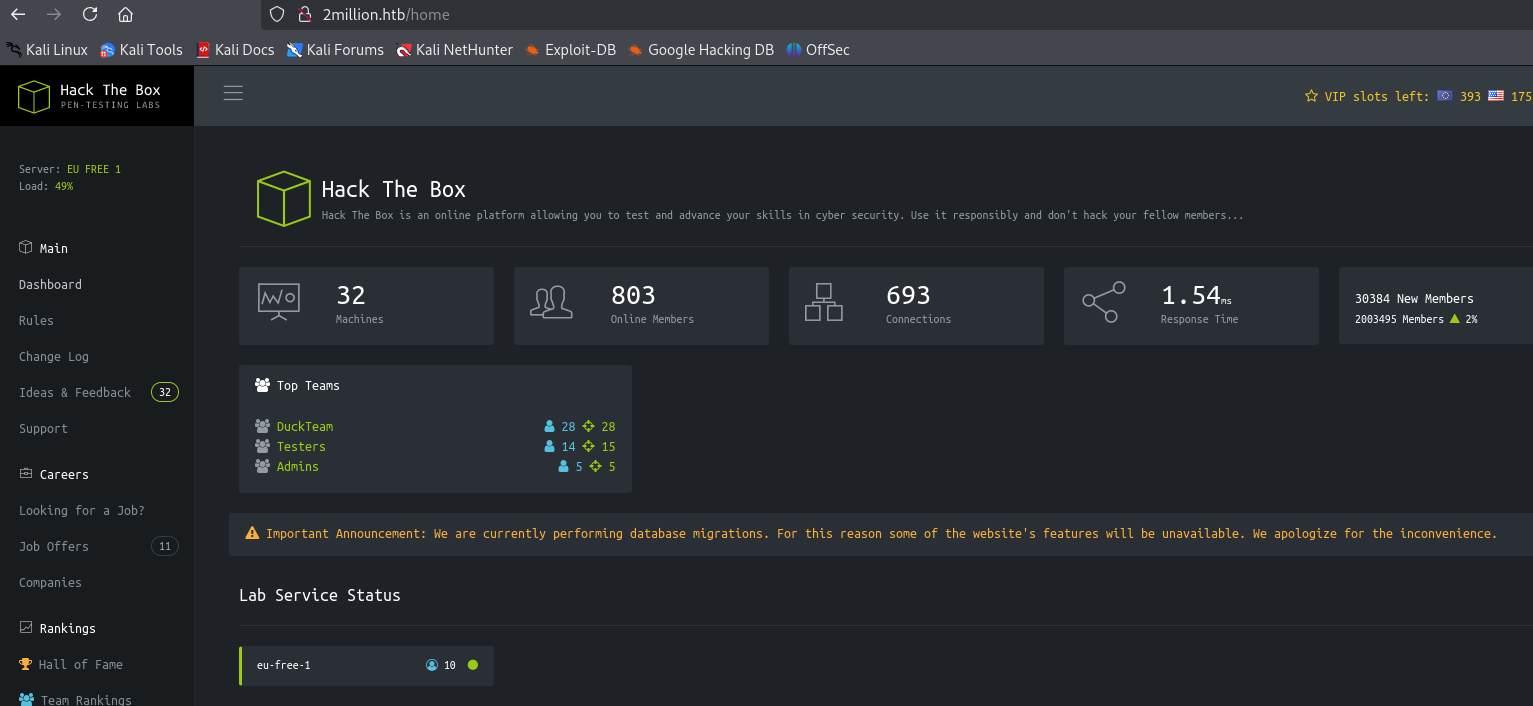Click the Machines monitor icon

pos(278,302)
